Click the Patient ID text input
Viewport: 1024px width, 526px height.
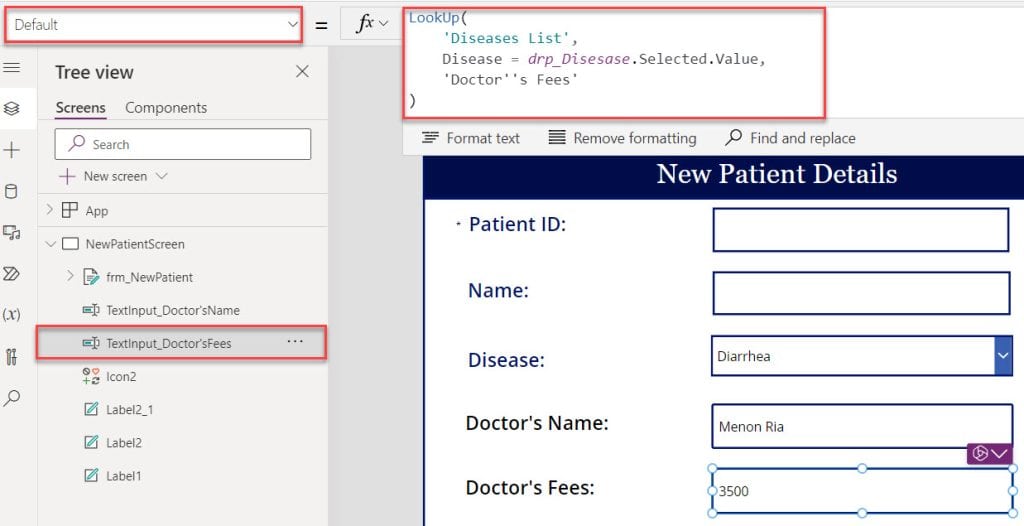[x=861, y=229]
